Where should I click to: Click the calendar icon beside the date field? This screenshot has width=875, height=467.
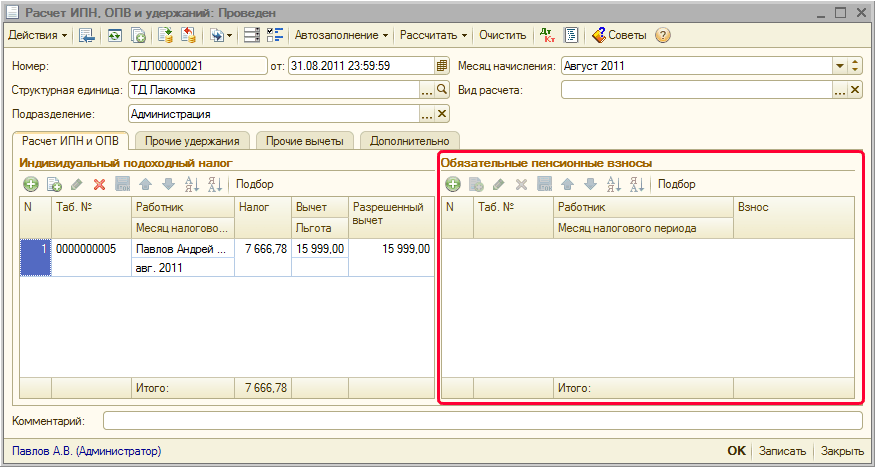coord(441,66)
